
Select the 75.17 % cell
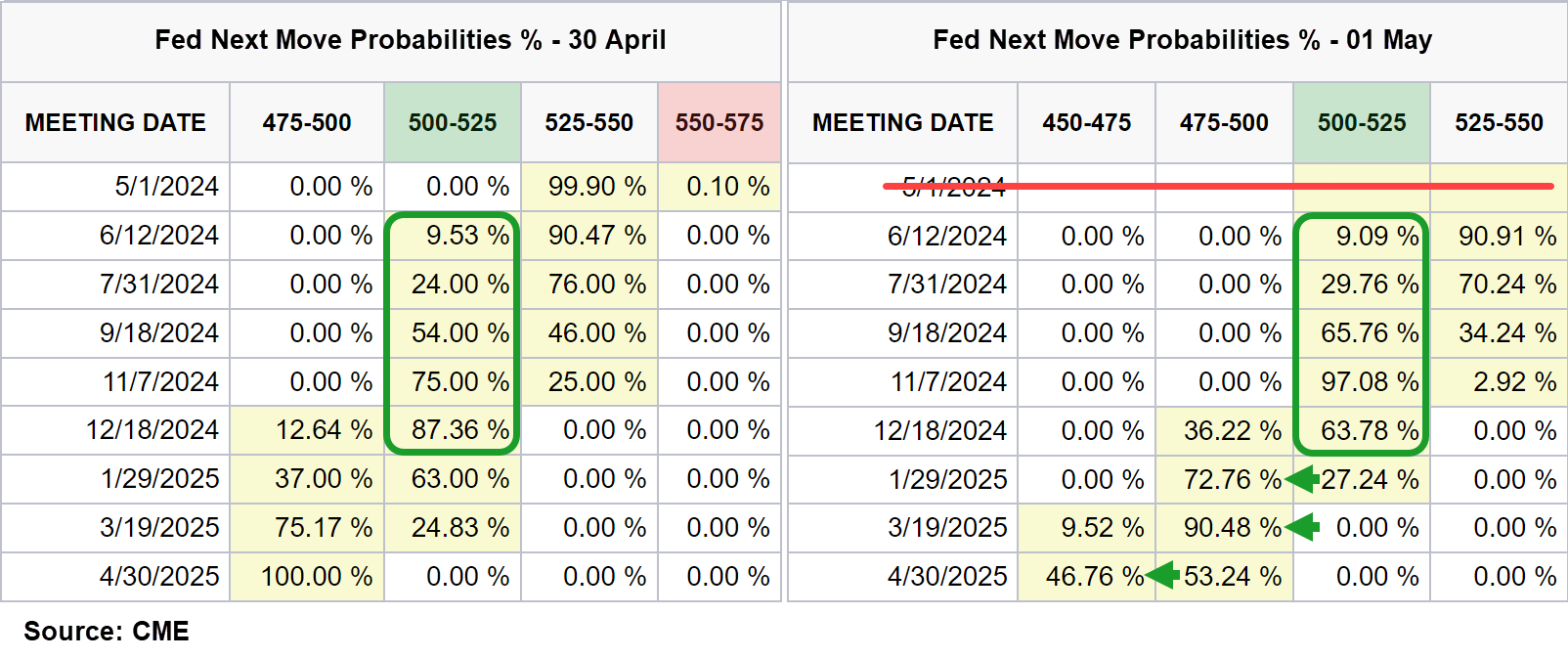(x=323, y=528)
